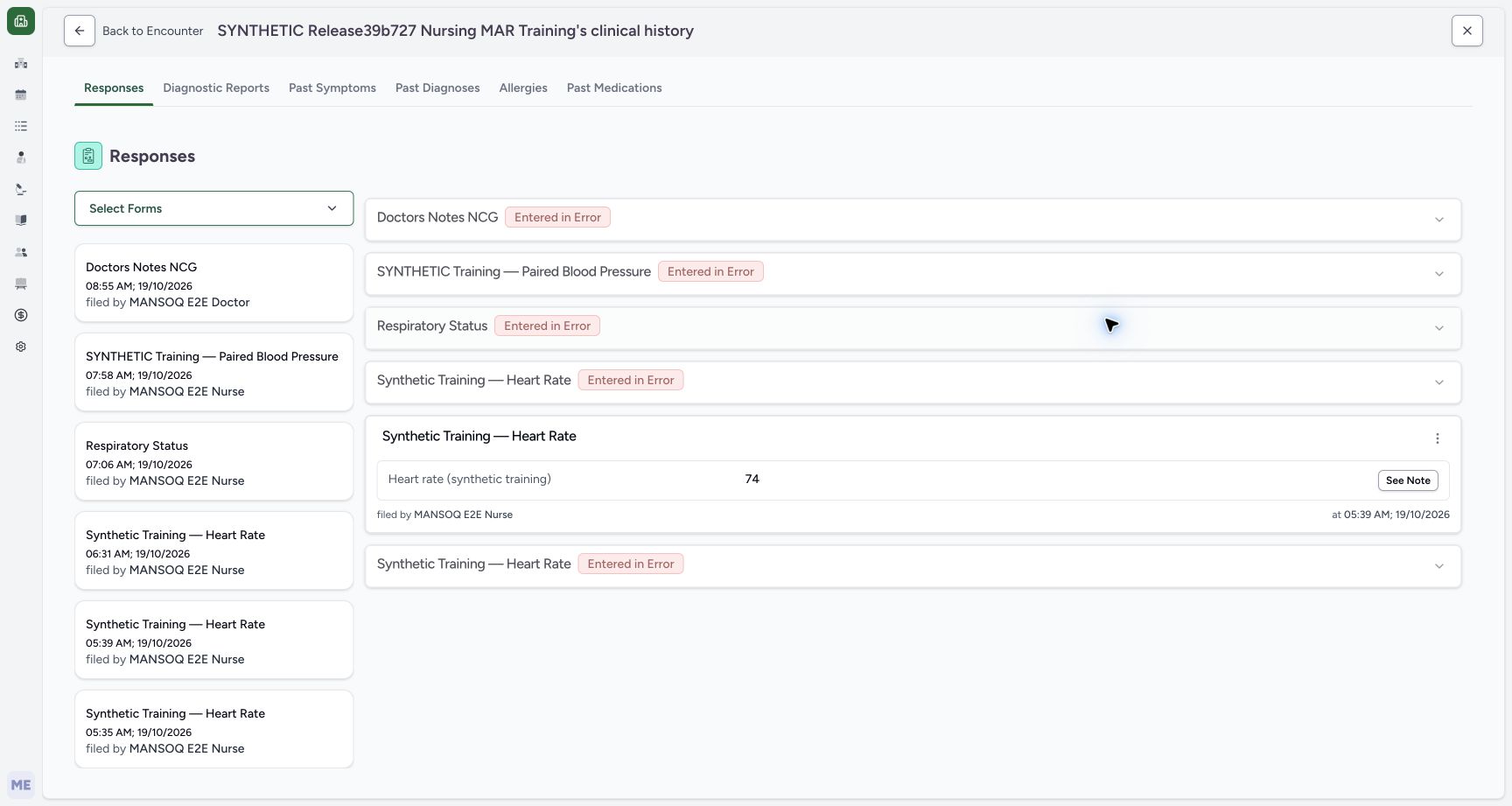Viewport: 1512px width, 806px height.
Task: Select the Heart Rate 05:39 AM card
Action: coord(214,641)
